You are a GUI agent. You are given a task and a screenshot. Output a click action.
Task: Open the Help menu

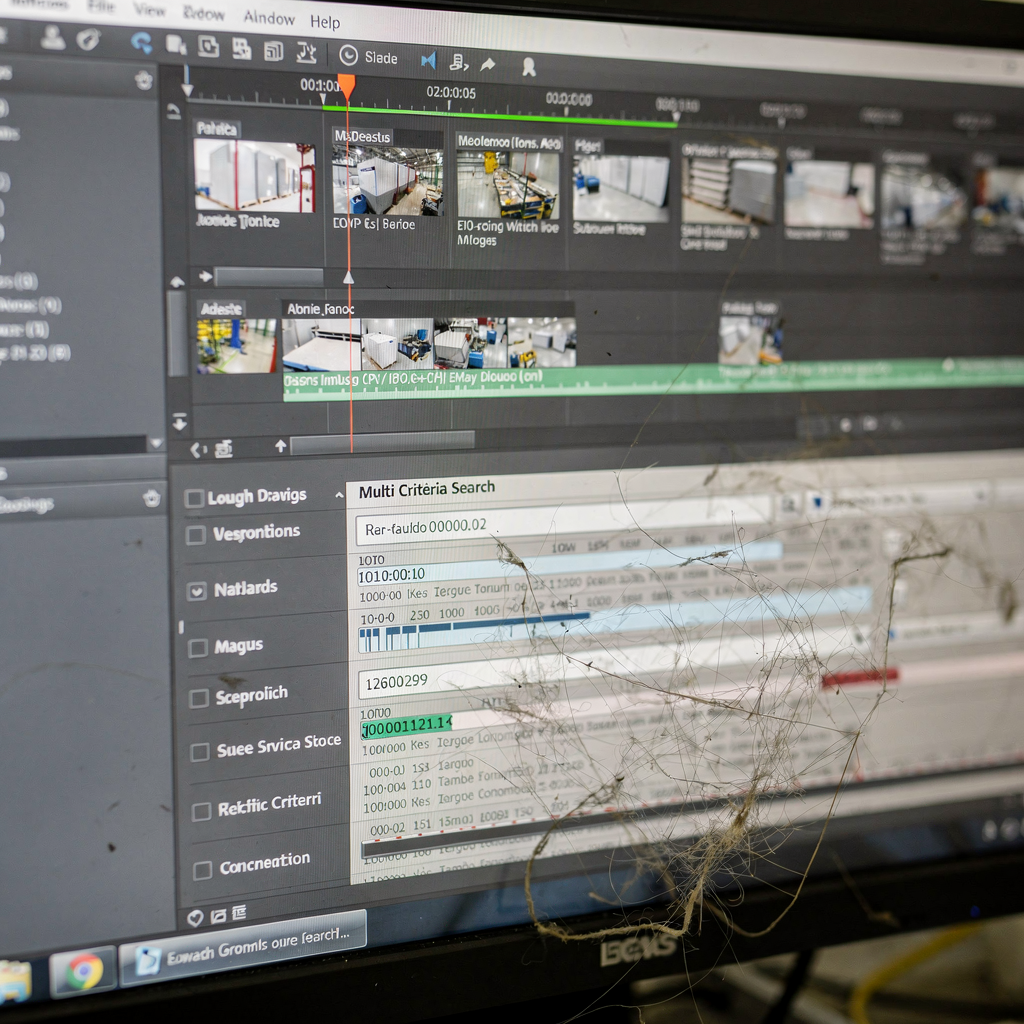click(325, 21)
